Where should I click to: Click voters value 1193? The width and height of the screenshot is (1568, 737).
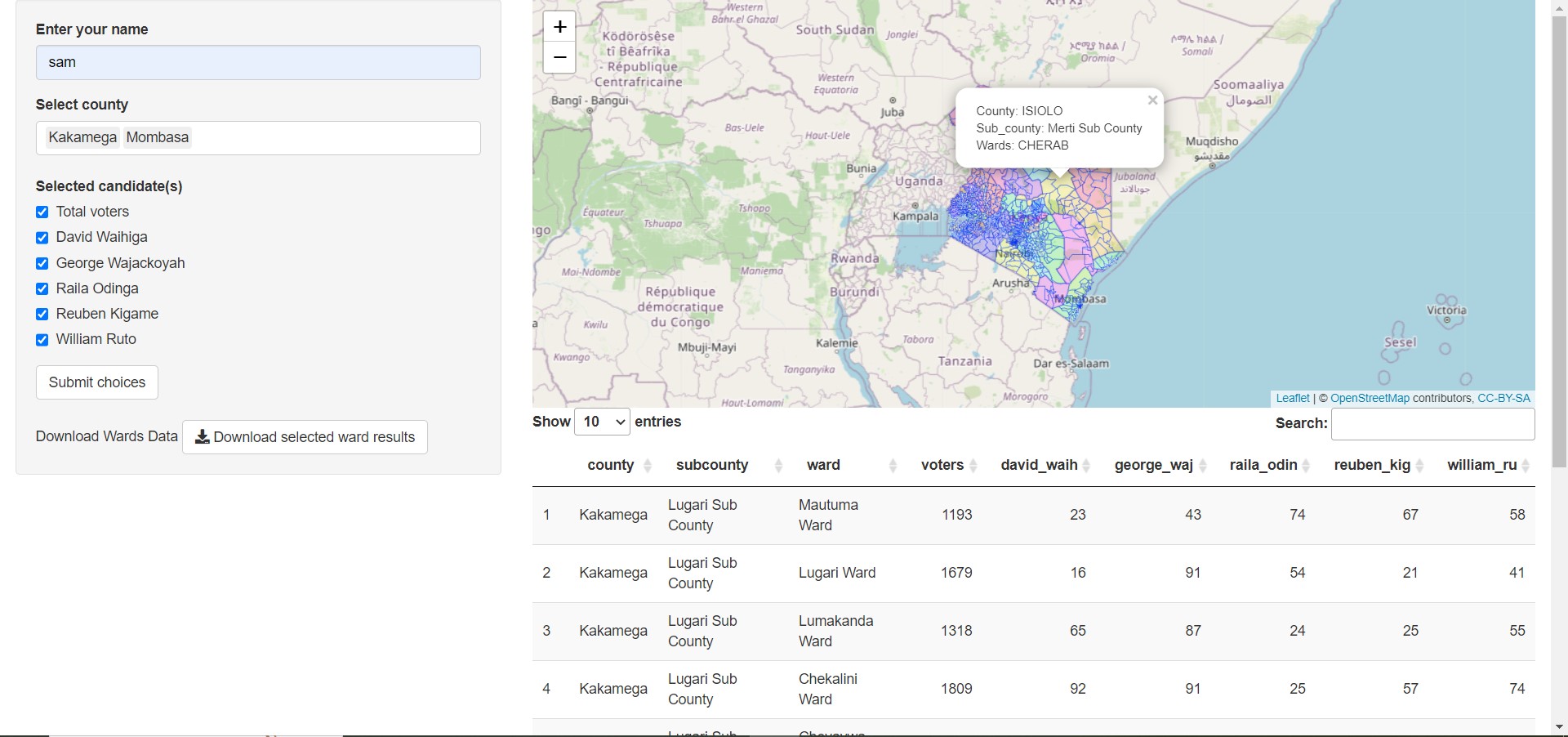[956, 515]
